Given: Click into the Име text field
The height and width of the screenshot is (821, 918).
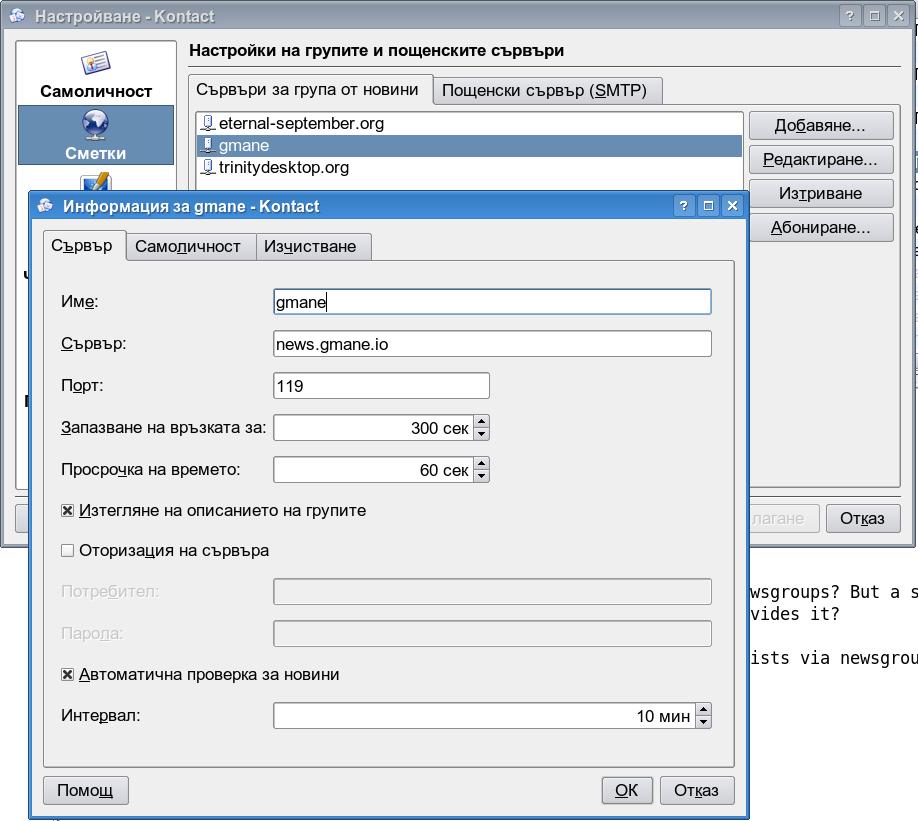Looking at the screenshot, I should point(492,302).
